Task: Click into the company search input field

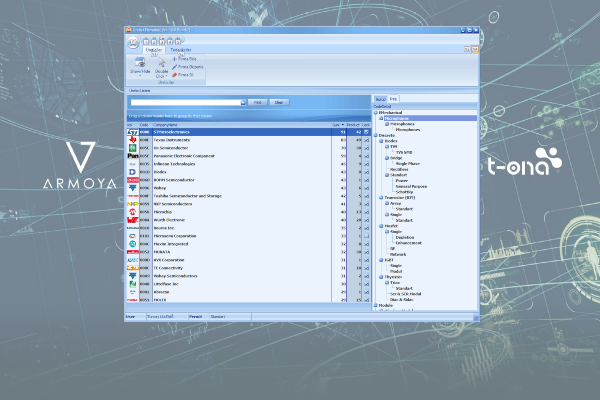Action: pos(186,103)
